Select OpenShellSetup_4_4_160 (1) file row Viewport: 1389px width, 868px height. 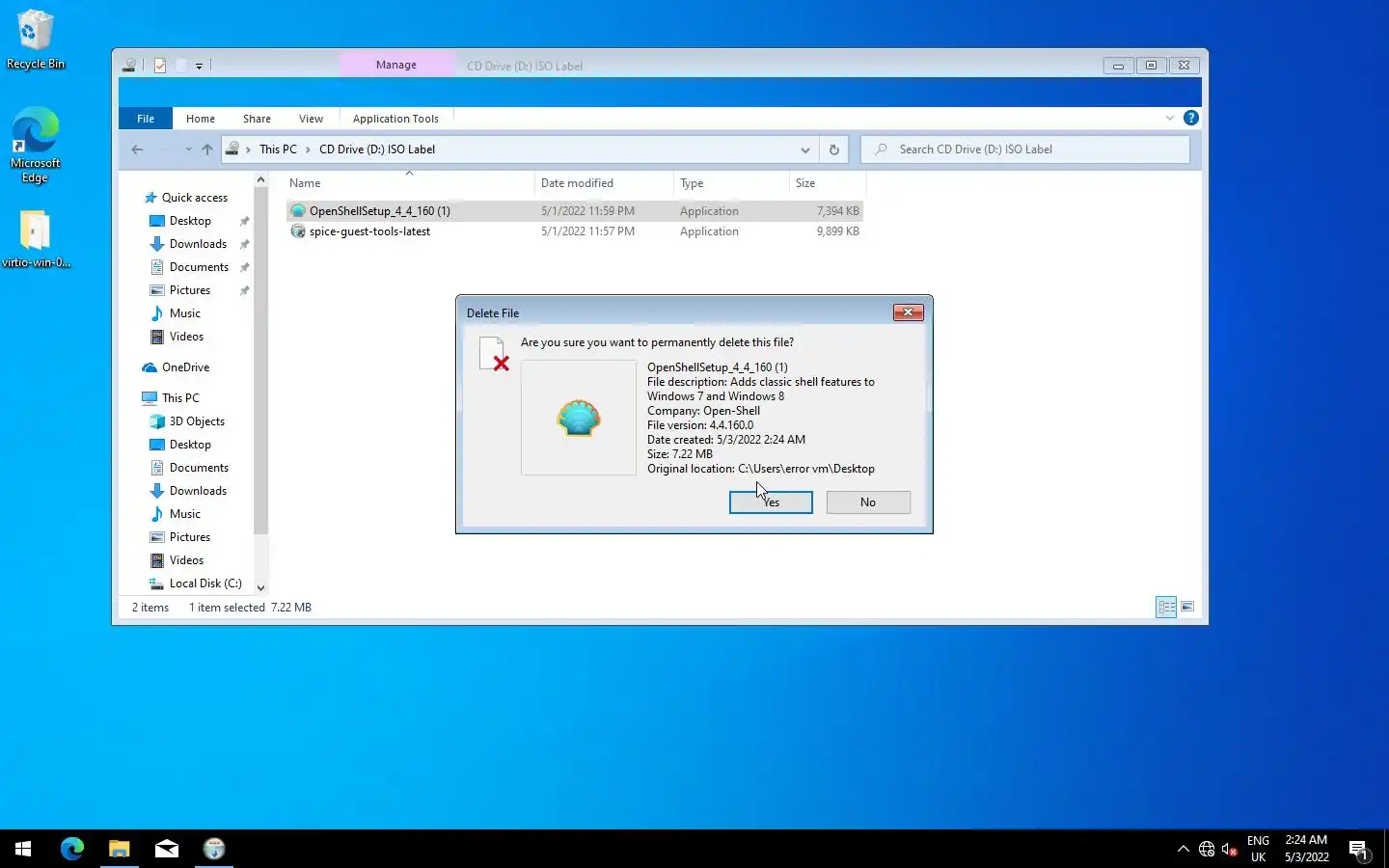click(574, 211)
